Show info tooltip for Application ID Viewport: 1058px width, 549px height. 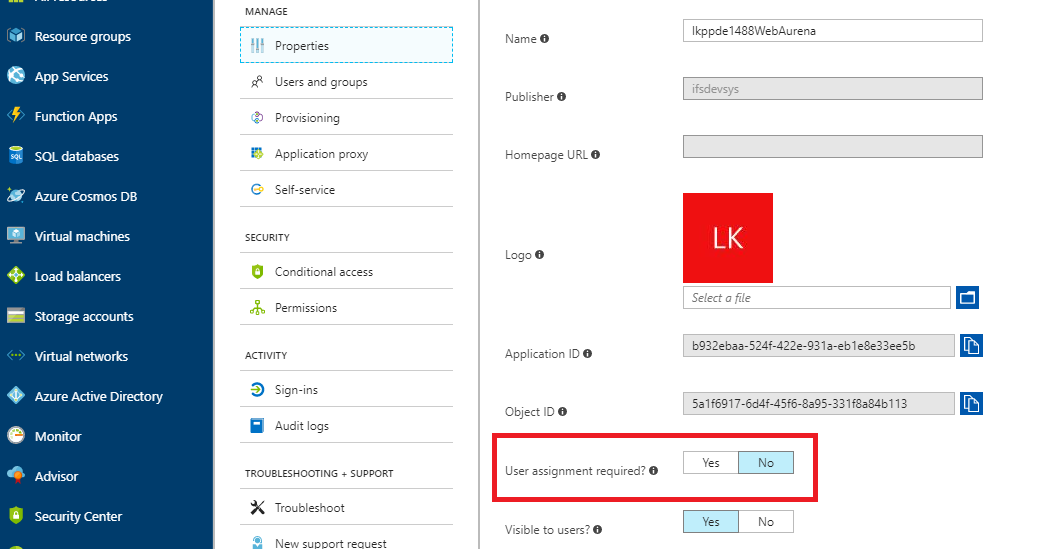(588, 353)
